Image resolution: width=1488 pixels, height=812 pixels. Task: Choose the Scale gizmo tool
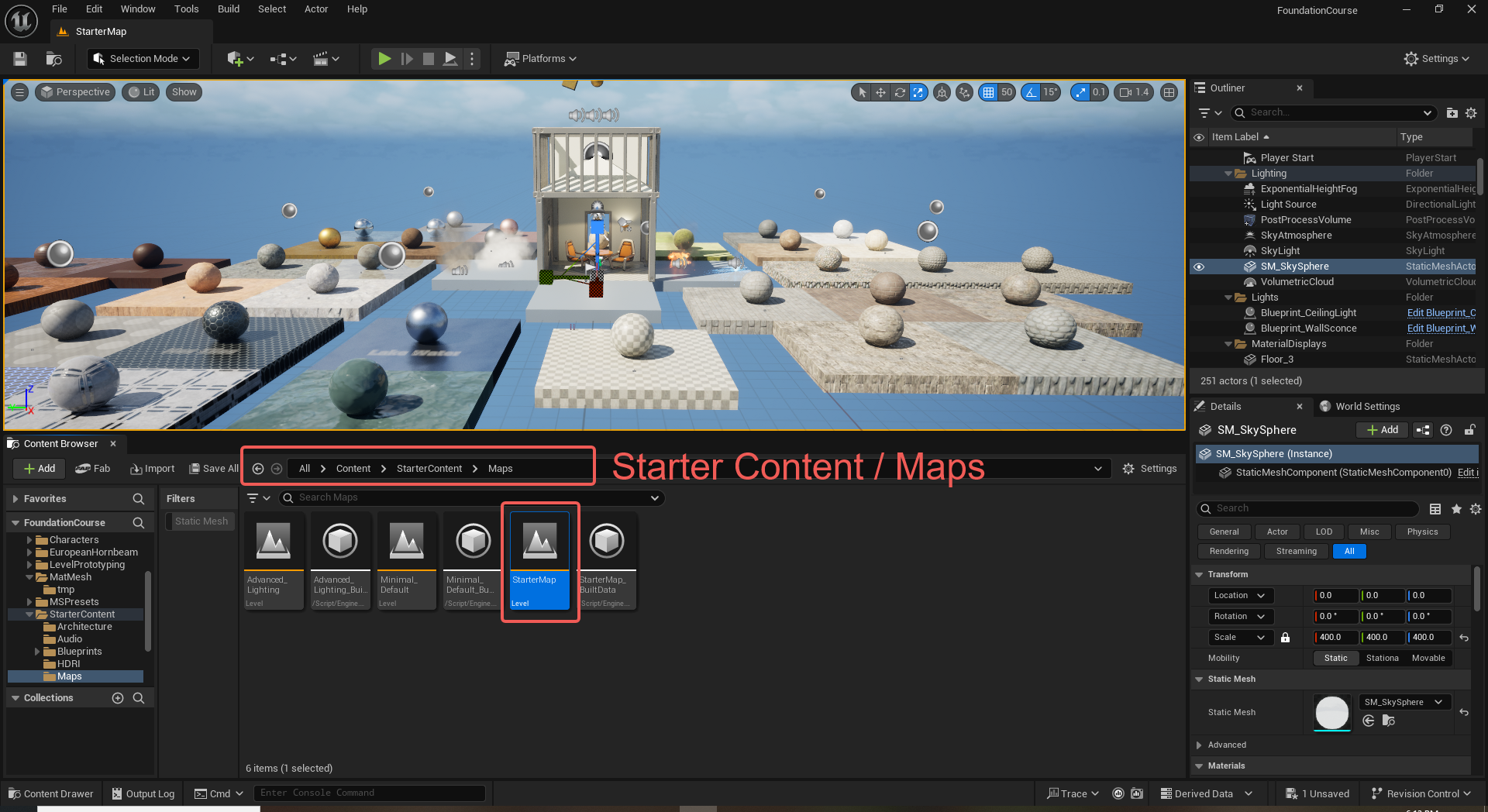(918, 92)
